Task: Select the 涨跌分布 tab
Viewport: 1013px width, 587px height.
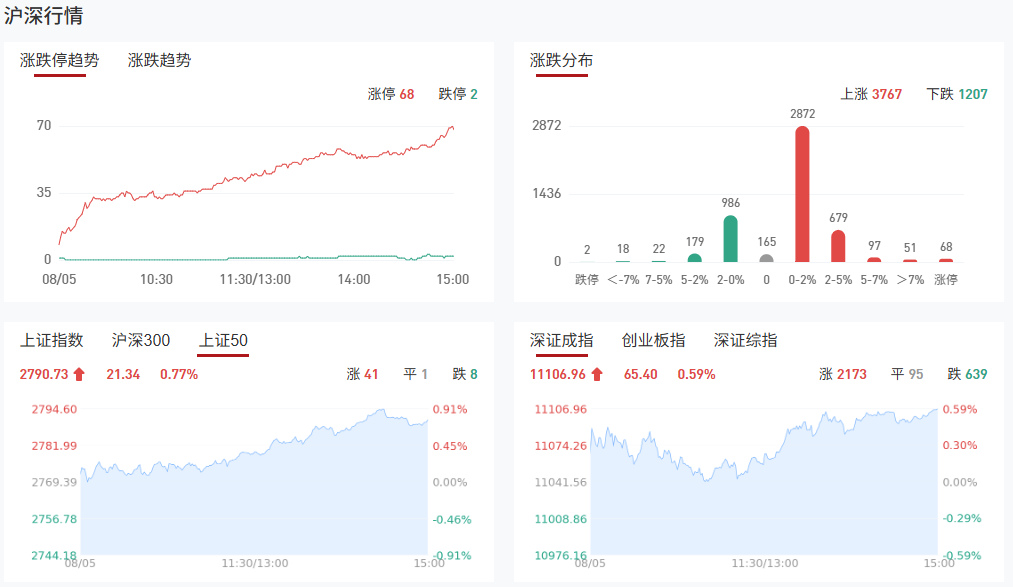Action: point(561,60)
